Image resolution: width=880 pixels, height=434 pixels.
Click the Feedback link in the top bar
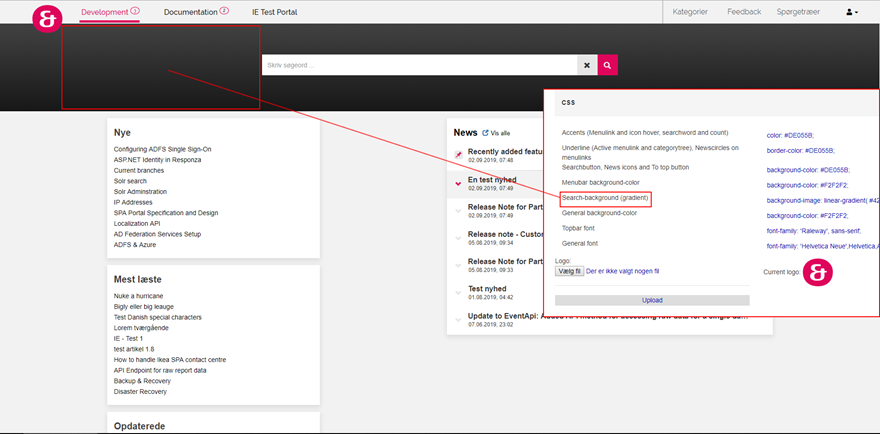pyautogui.click(x=744, y=12)
